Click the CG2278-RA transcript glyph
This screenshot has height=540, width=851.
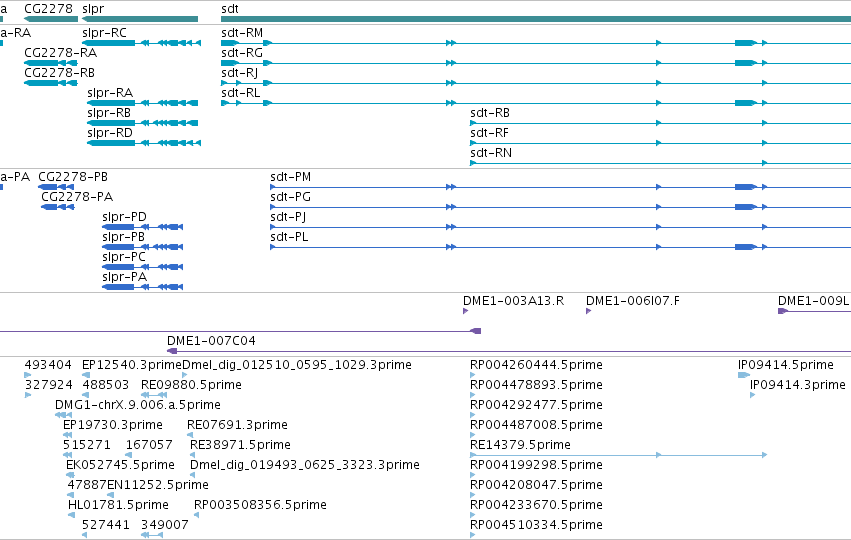[51, 63]
